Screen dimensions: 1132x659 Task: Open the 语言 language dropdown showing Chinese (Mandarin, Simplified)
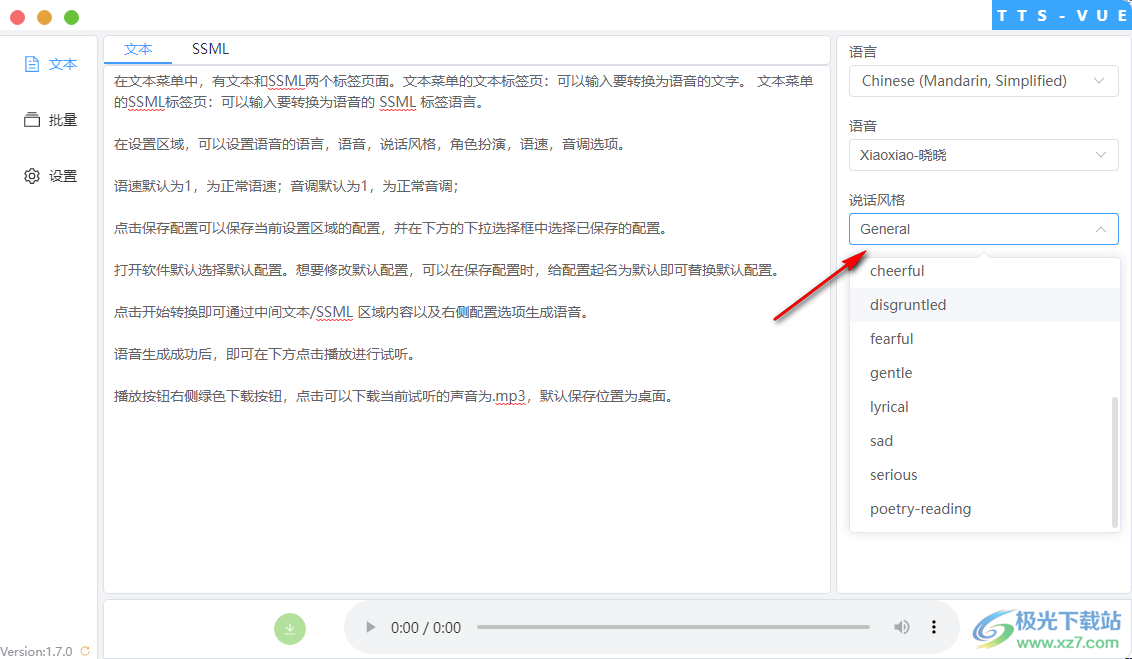pyautogui.click(x=983, y=81)
